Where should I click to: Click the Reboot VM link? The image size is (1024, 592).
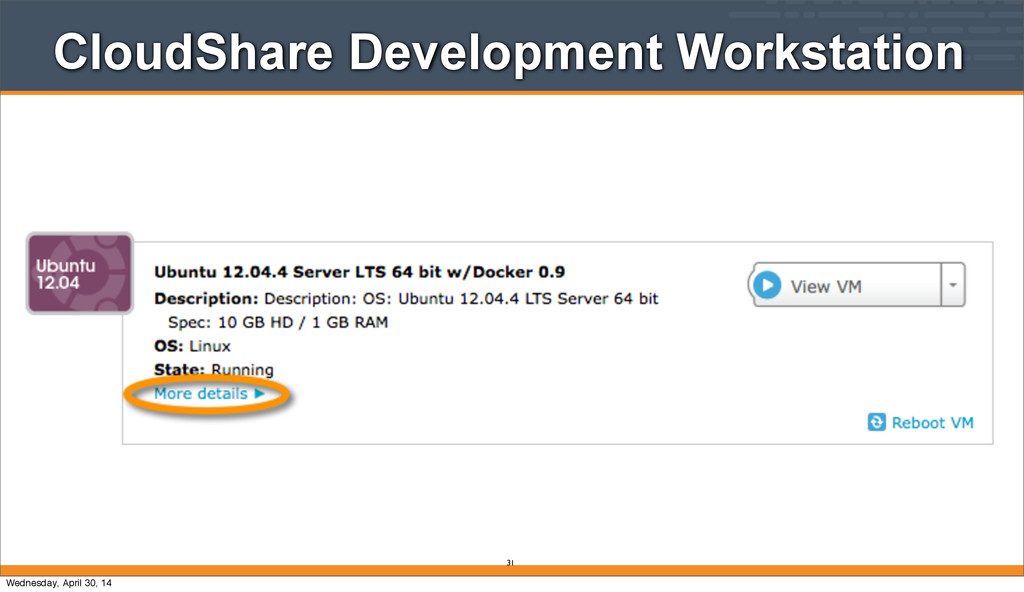point(932,423)
